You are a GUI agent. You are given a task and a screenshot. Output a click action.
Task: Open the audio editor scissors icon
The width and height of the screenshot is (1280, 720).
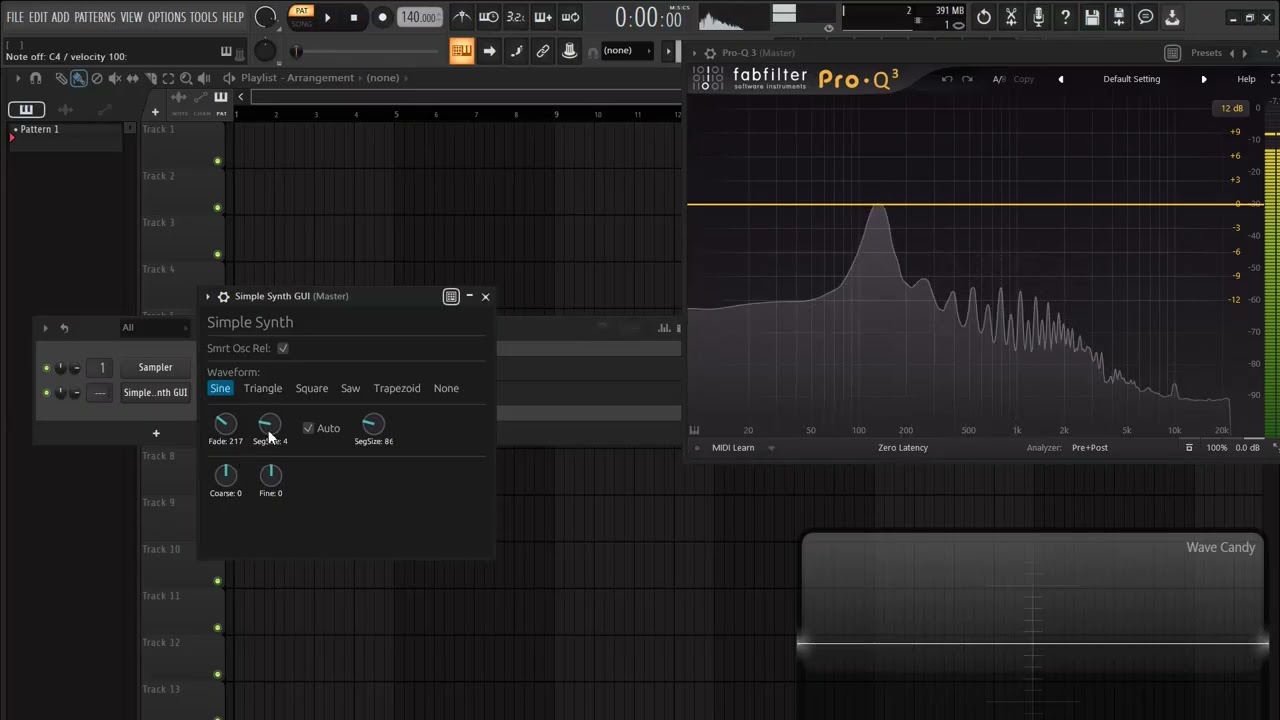[x=1011, y=17]
